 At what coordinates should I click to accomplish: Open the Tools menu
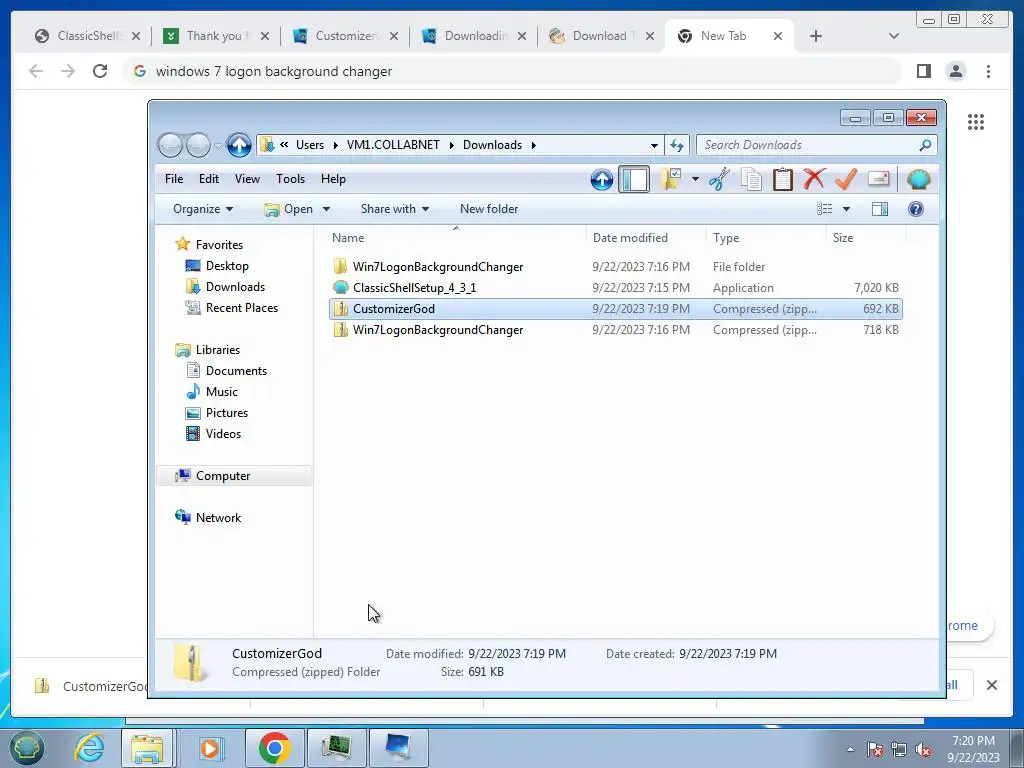290,179
